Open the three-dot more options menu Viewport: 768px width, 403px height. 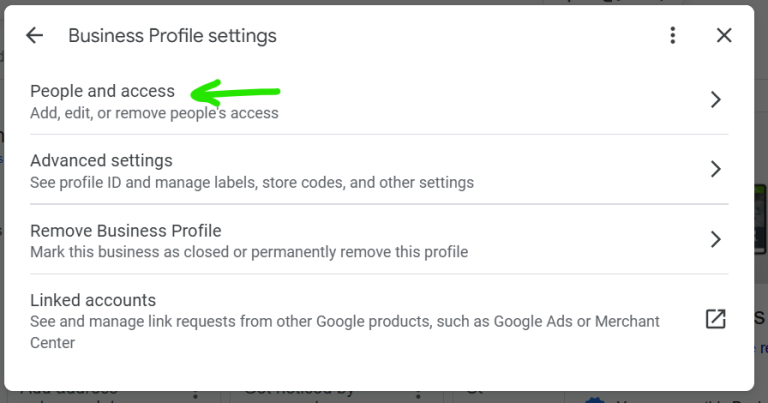673,36
